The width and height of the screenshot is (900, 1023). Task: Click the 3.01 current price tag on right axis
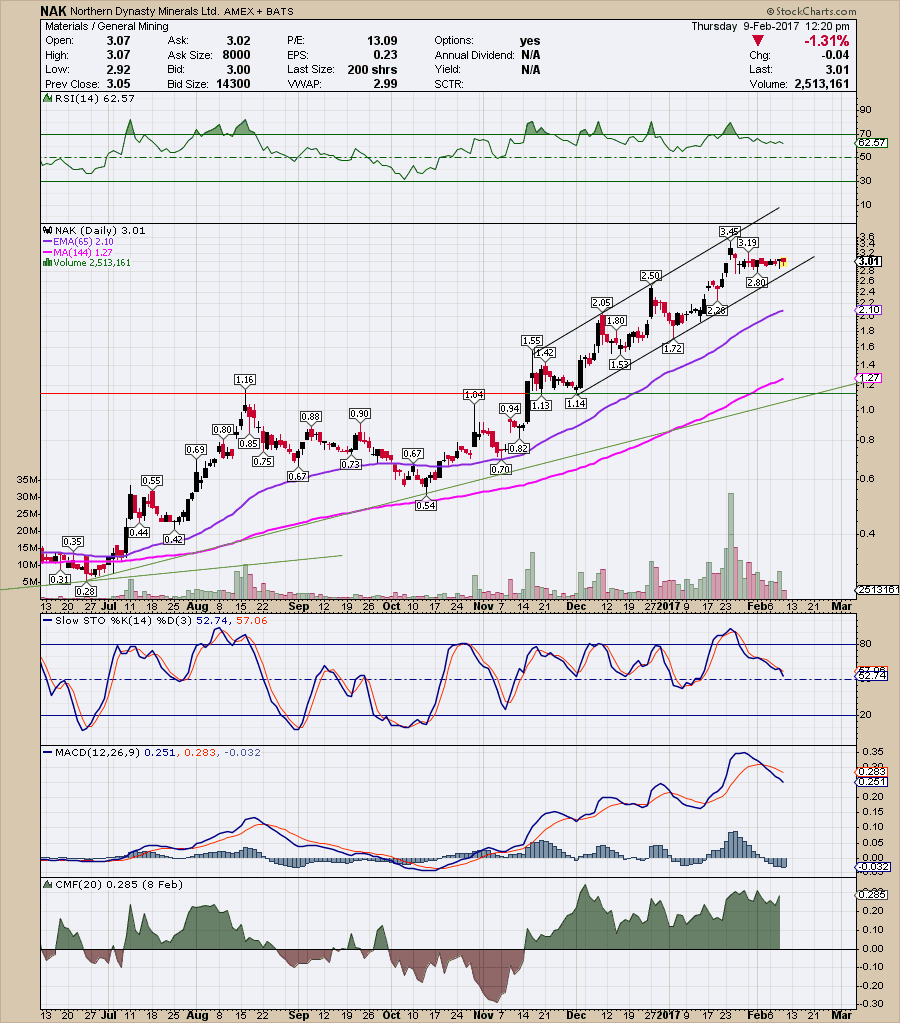(x=869, y=262)
